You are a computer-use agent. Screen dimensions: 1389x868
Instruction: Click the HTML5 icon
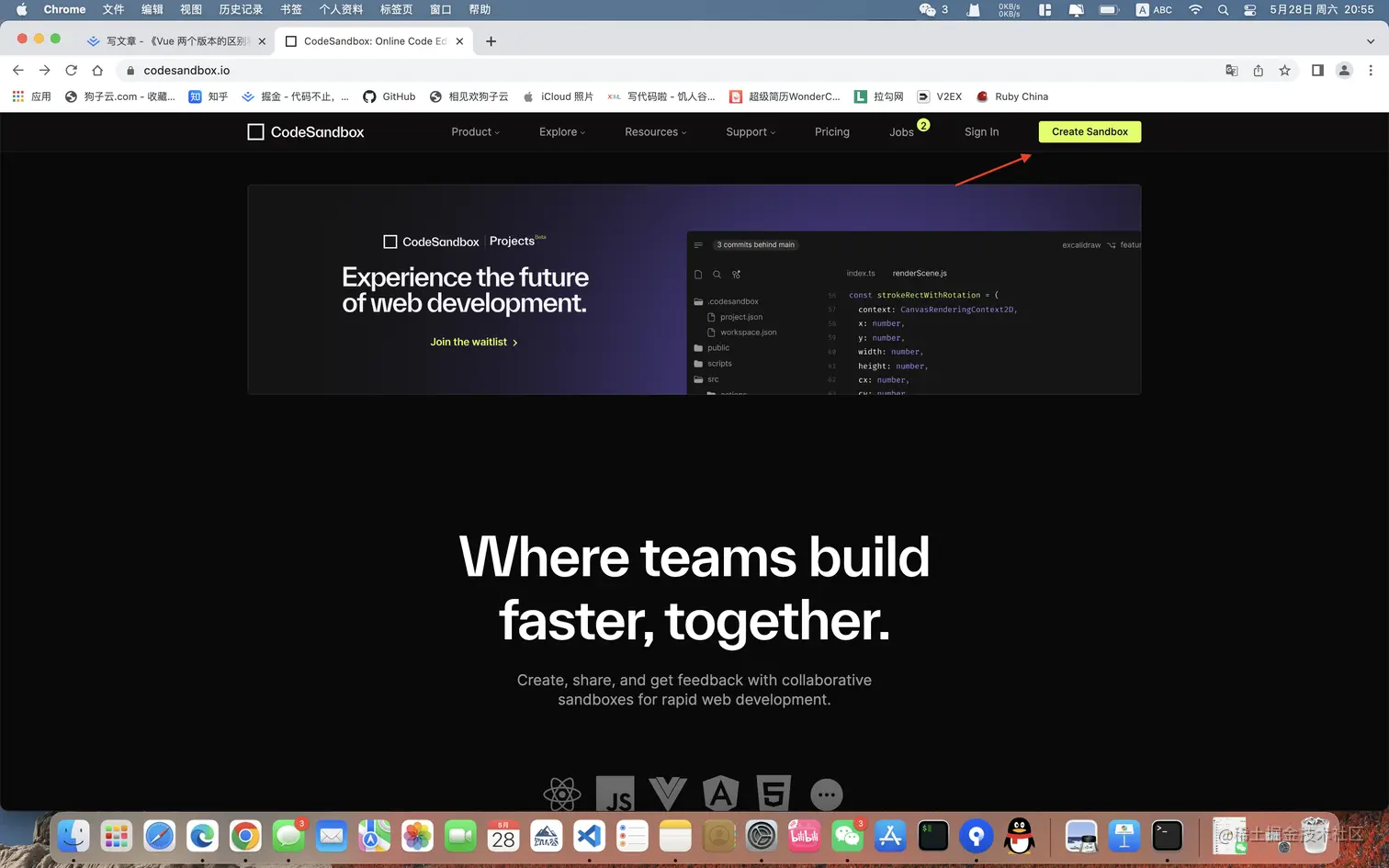pyautogui.click(x=774, y=794)
